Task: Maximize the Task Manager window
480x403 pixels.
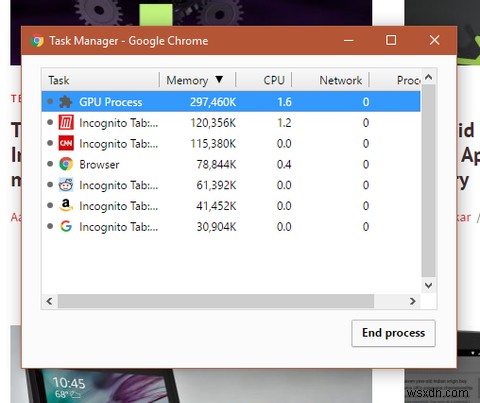Action: coord(391,40)
